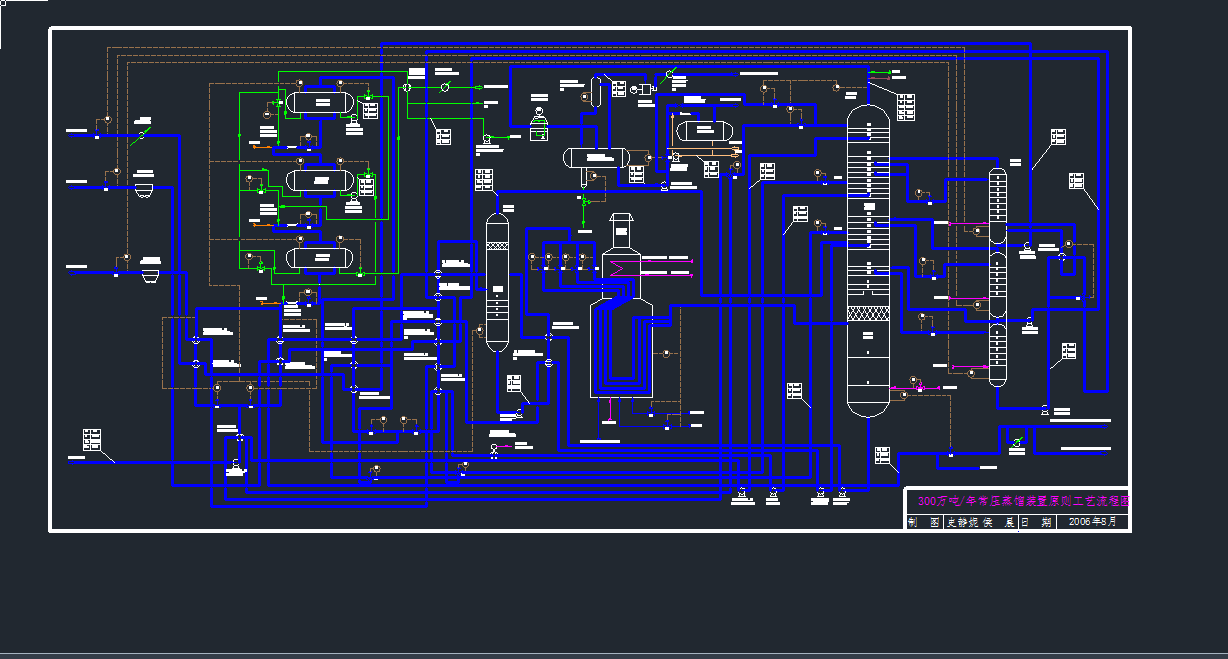Click the data table right of stripper column
Image resolution: width=1228 pixels, height=659 pixels.
tap(1076, 181)
